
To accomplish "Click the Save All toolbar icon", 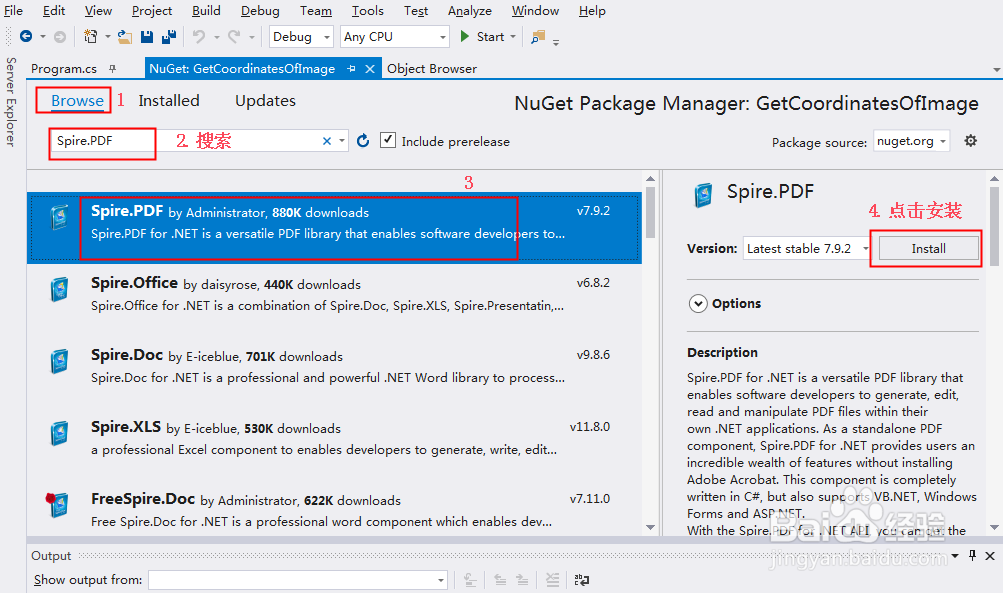I will pyautogui.click(x=168, y=37).
